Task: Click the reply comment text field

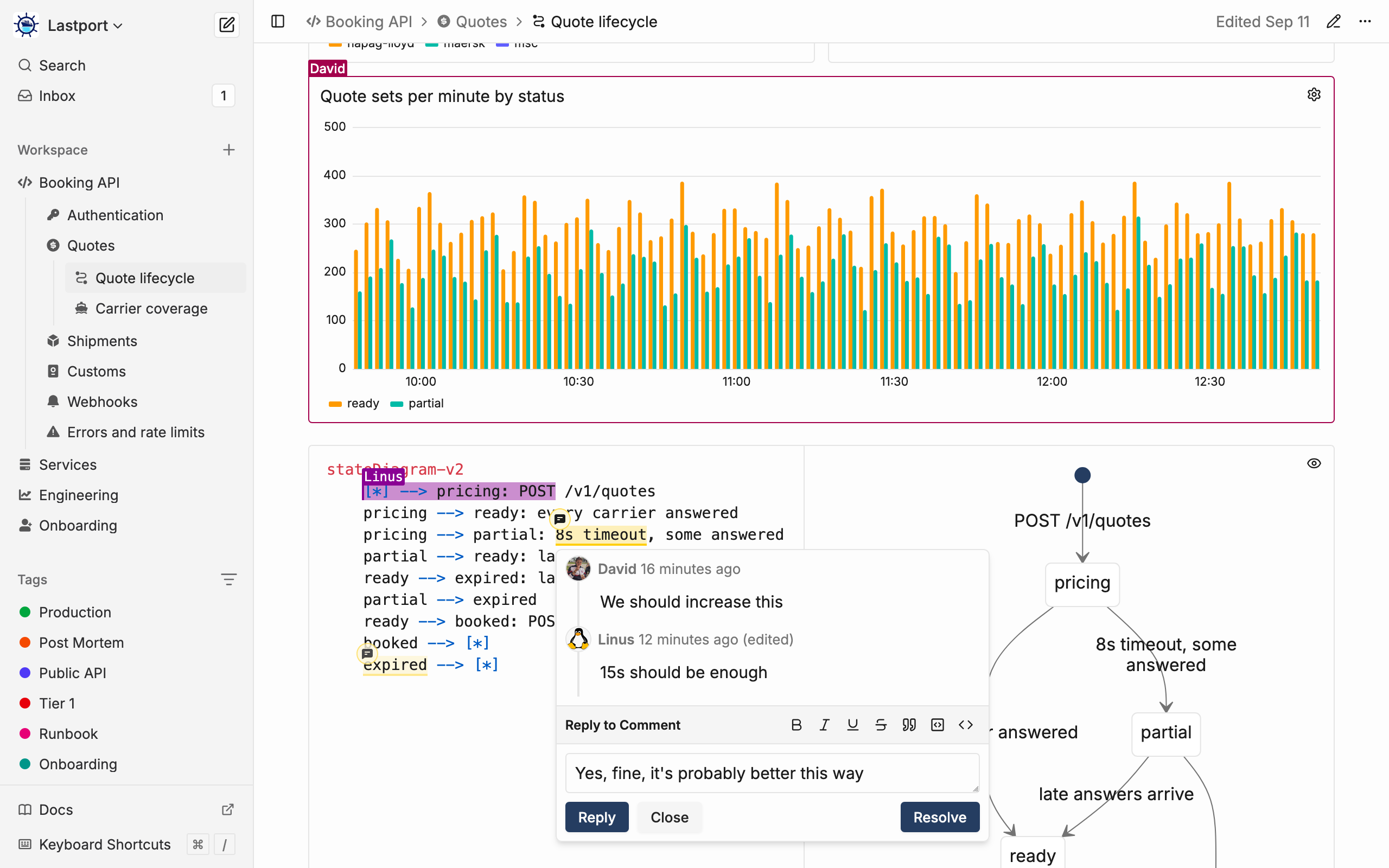Action: click(772, 773)
